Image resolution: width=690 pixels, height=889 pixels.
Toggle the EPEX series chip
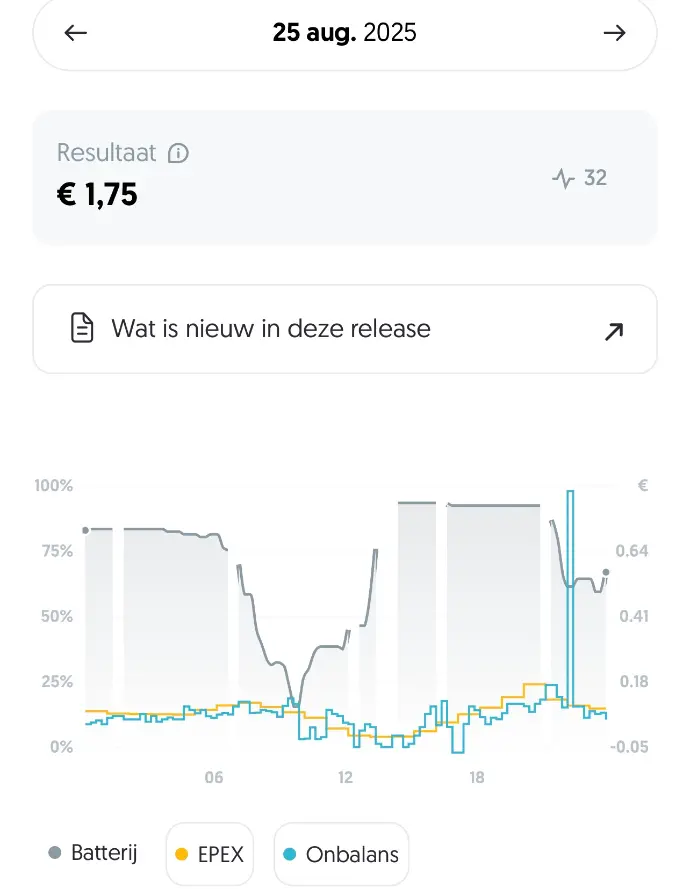pyautogui.click(x=209, y=855)
